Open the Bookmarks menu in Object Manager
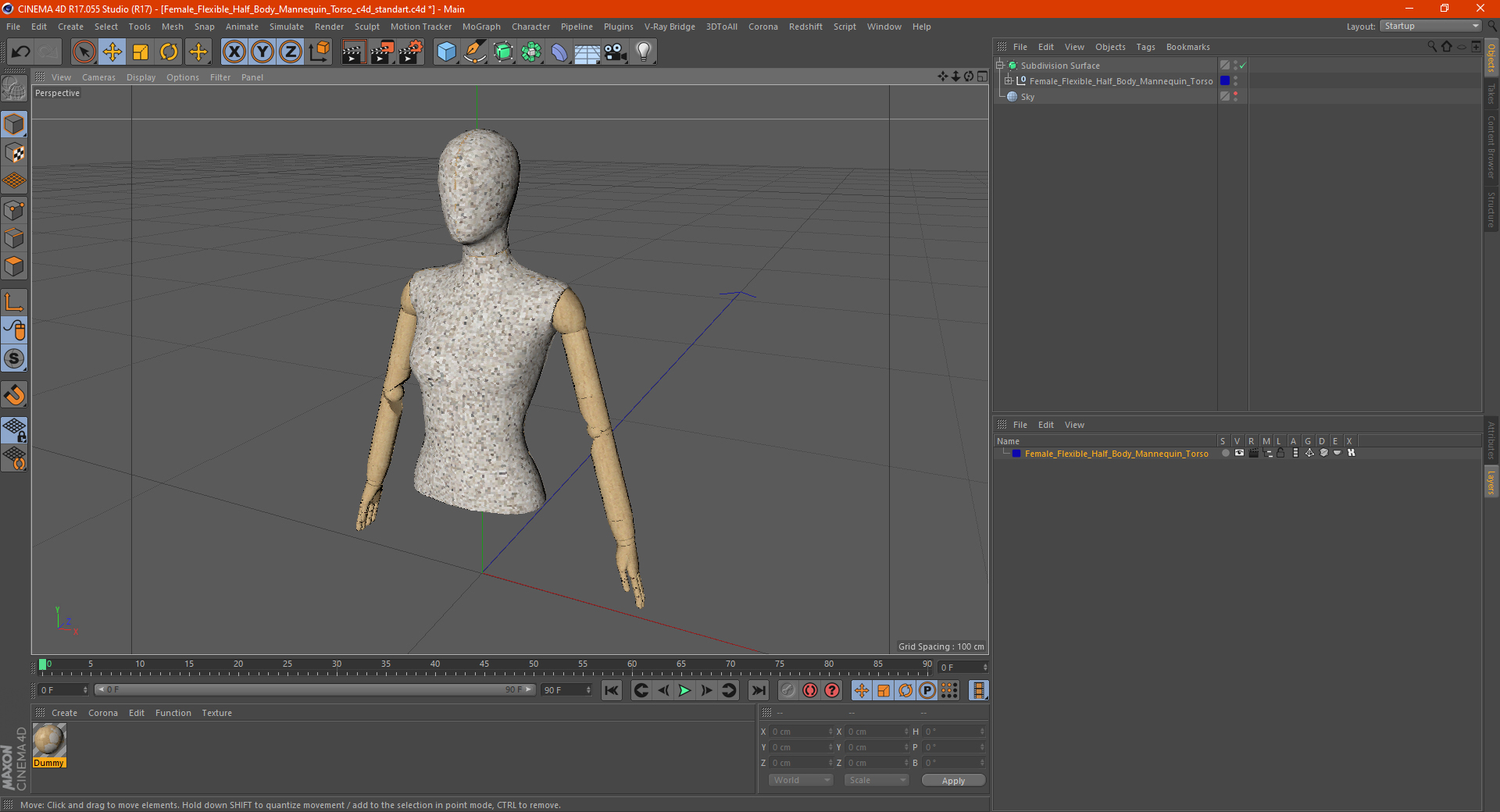The width and height of the screenshot is (1500, 812). [1187, 47]
